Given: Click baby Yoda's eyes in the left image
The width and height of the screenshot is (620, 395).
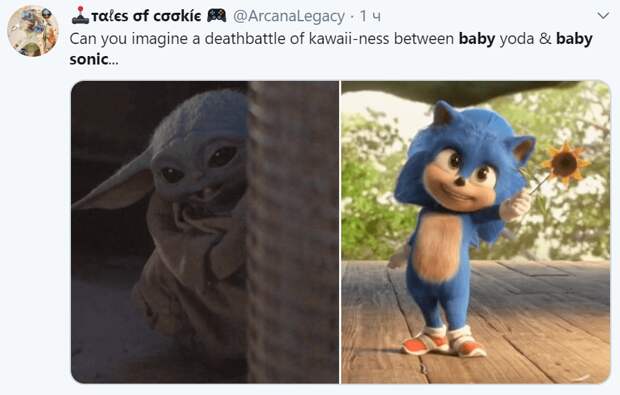Looking at the screenshot, I should click(x=200, y=164).
